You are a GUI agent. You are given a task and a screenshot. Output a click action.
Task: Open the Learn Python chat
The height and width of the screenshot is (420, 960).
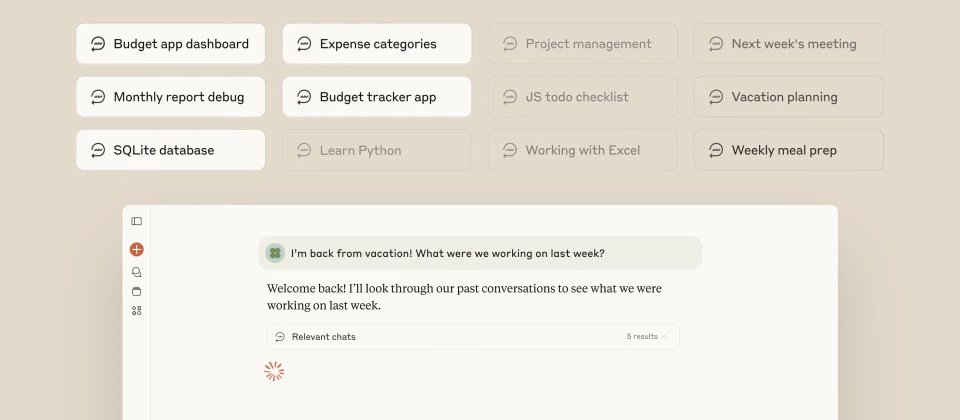[x=377, y=150]
